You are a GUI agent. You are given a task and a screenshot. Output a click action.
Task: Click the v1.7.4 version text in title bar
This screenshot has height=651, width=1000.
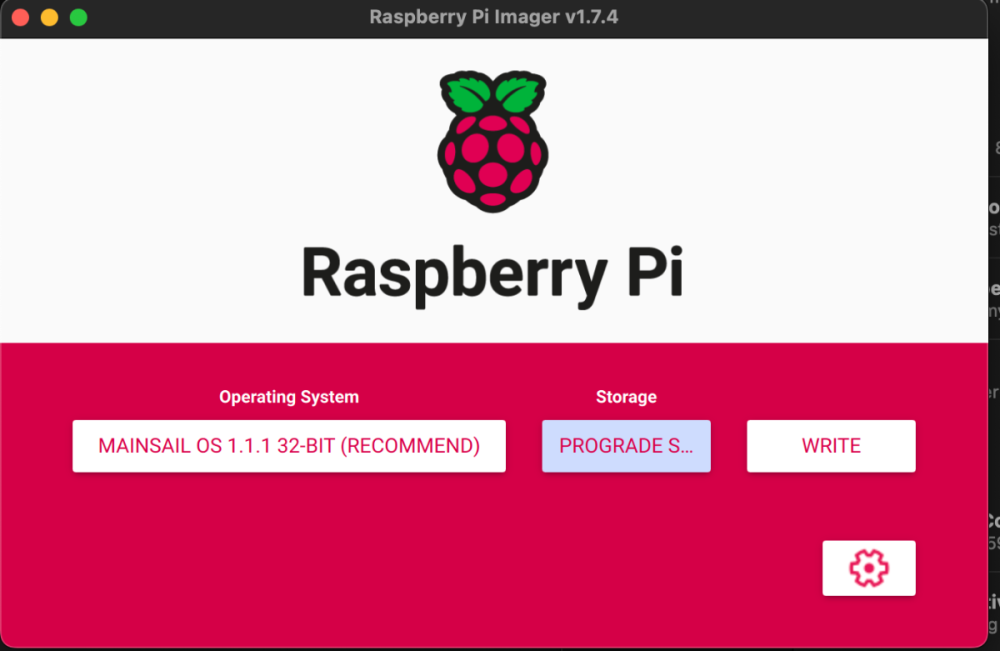pos(591,17)
